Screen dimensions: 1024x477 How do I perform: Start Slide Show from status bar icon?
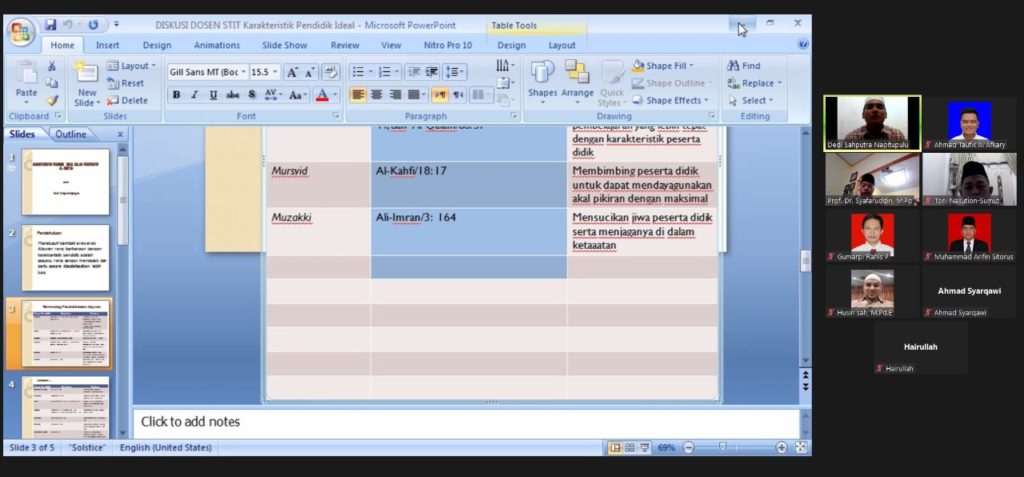645,448
